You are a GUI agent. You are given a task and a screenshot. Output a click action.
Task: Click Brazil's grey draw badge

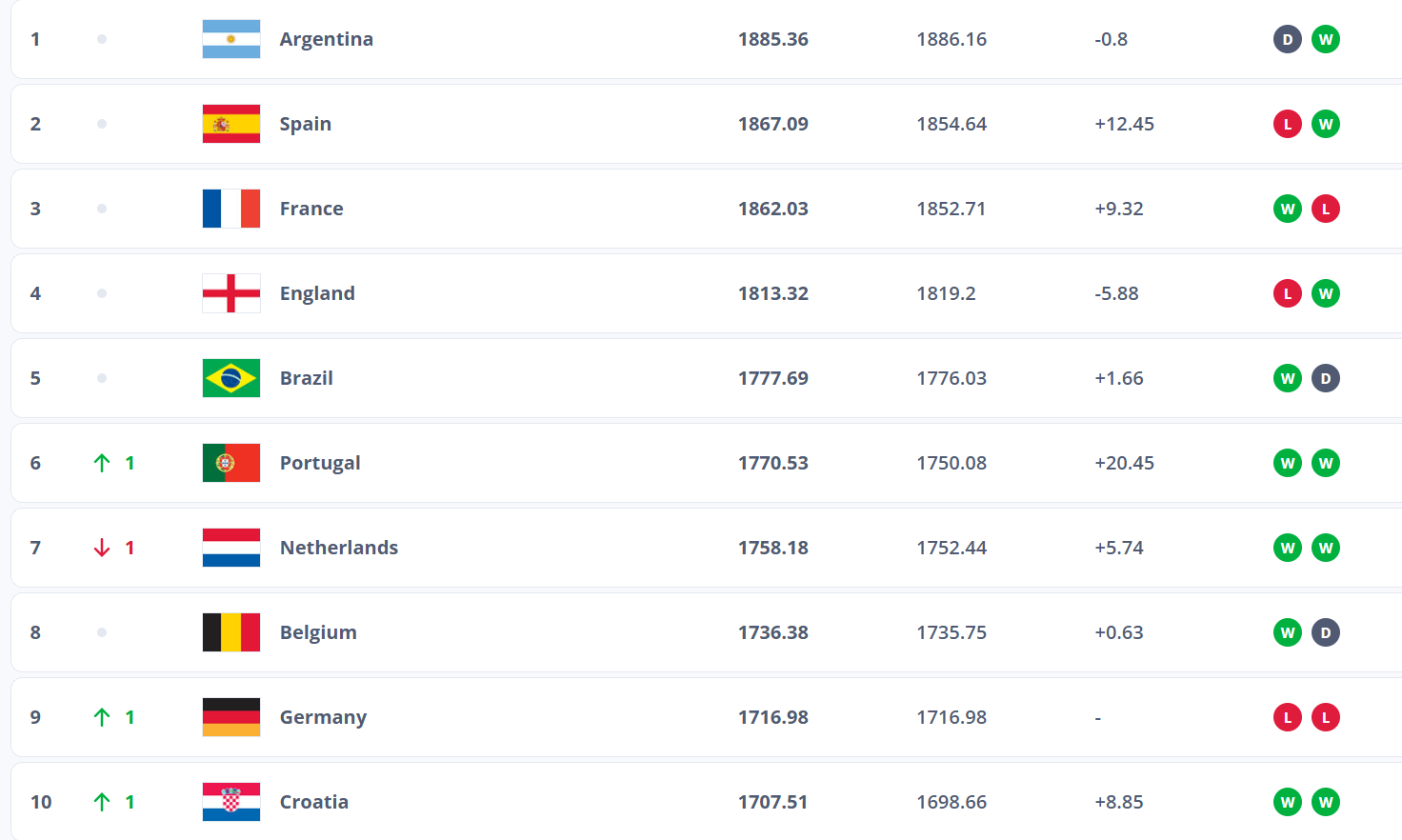click(x=1326, y=378)
